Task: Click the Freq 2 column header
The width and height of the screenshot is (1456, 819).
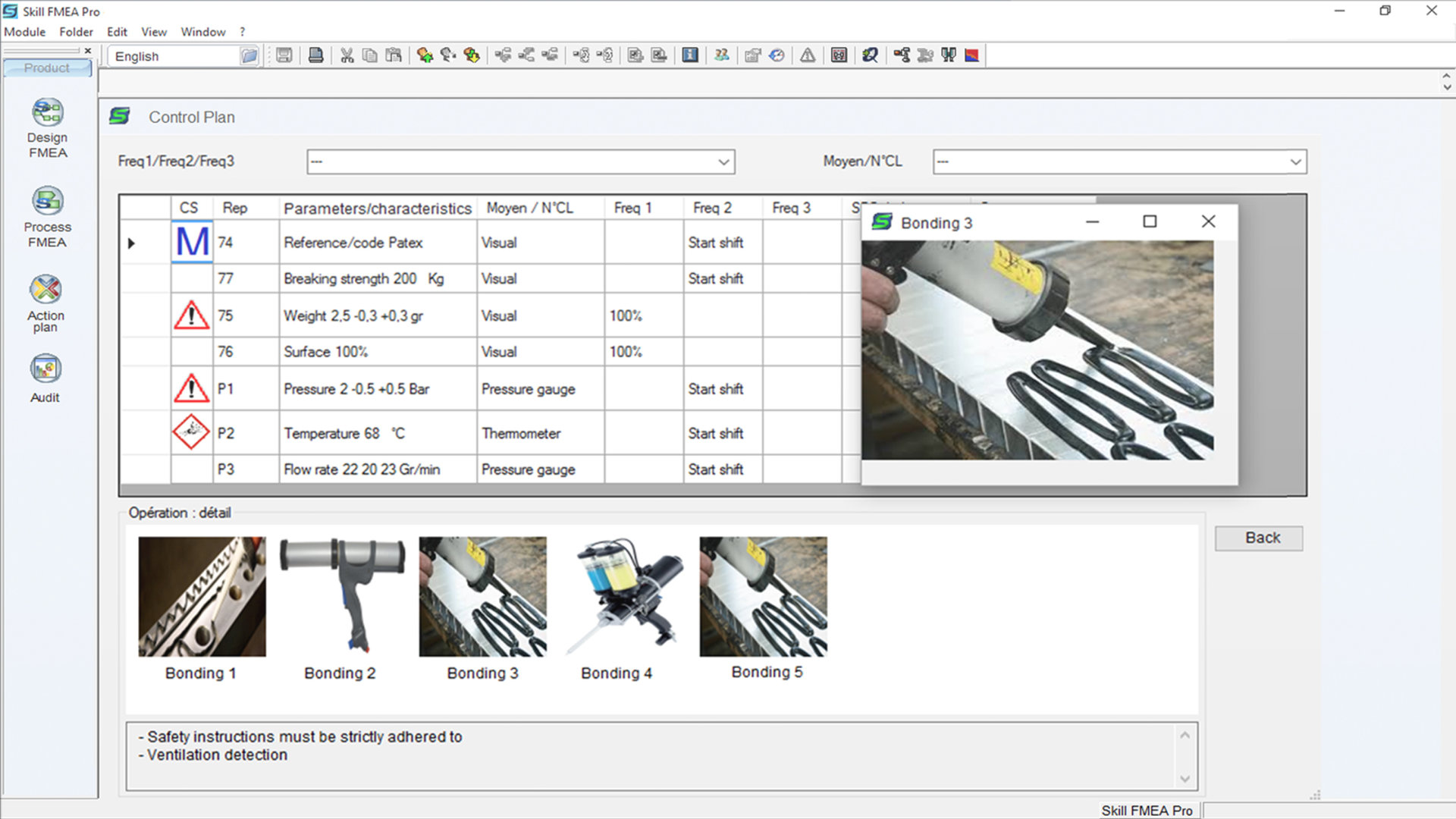Action: (723, 208)
